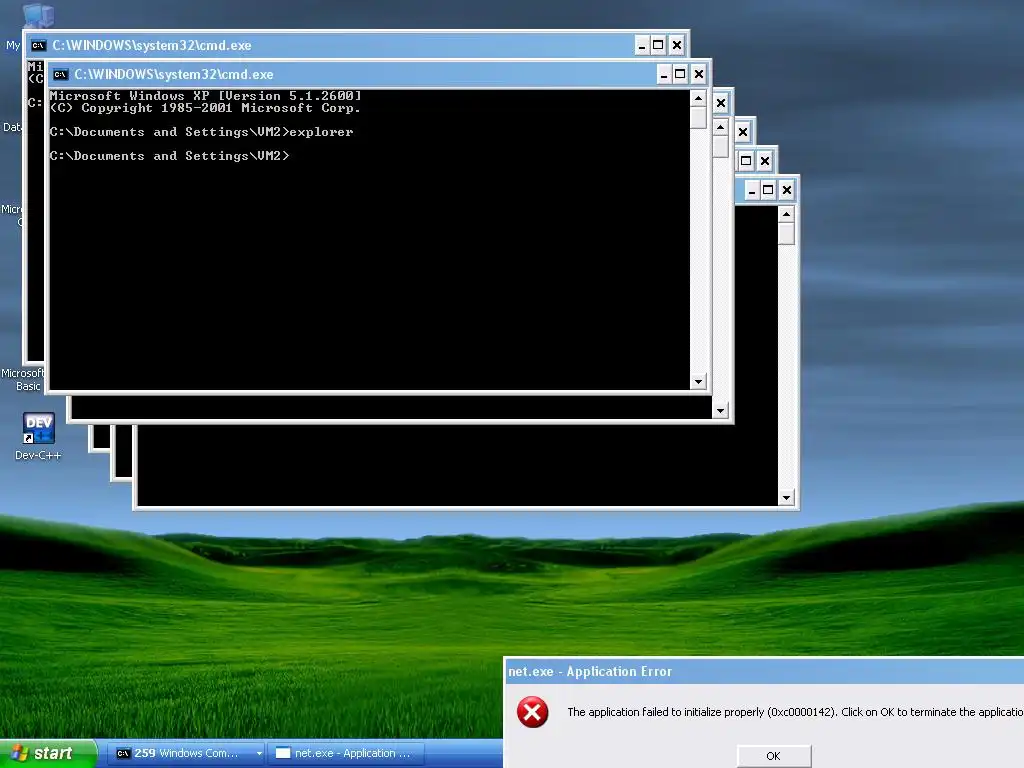The image size is (1024, 768).
Task: Expand taskbar group dropdown arrow
Action: [x=259, y=754]
